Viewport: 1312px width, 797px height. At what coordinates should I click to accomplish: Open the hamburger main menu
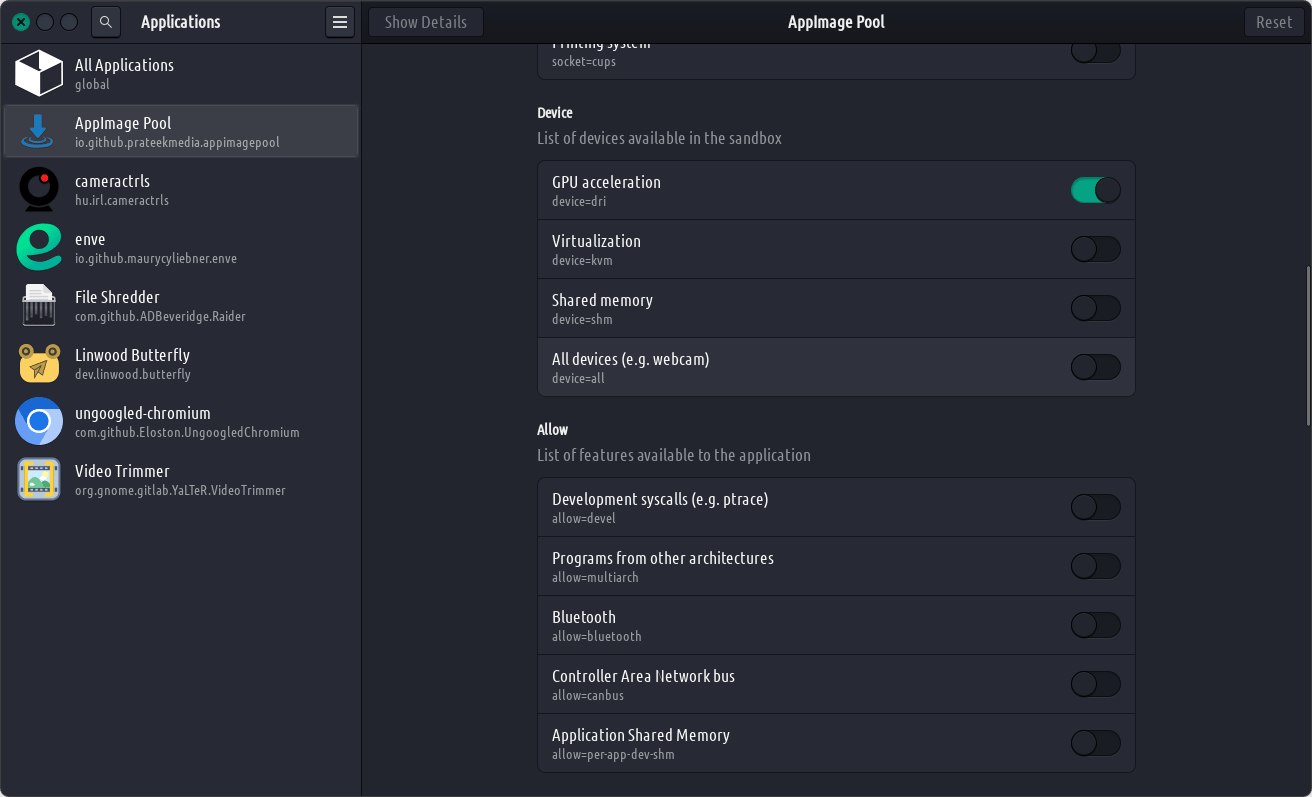pyautogui.click(x=340, y=22)
